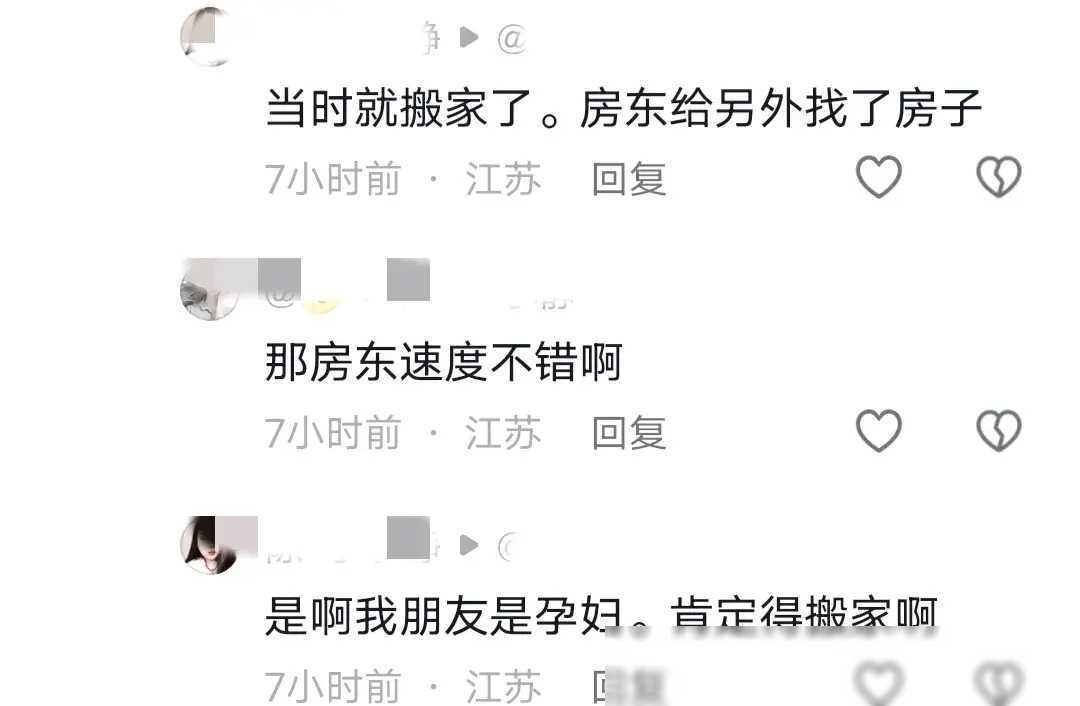1080x706 pixels.
Task: Dislike the pregnant friend comment
Action: click(999, 683)
